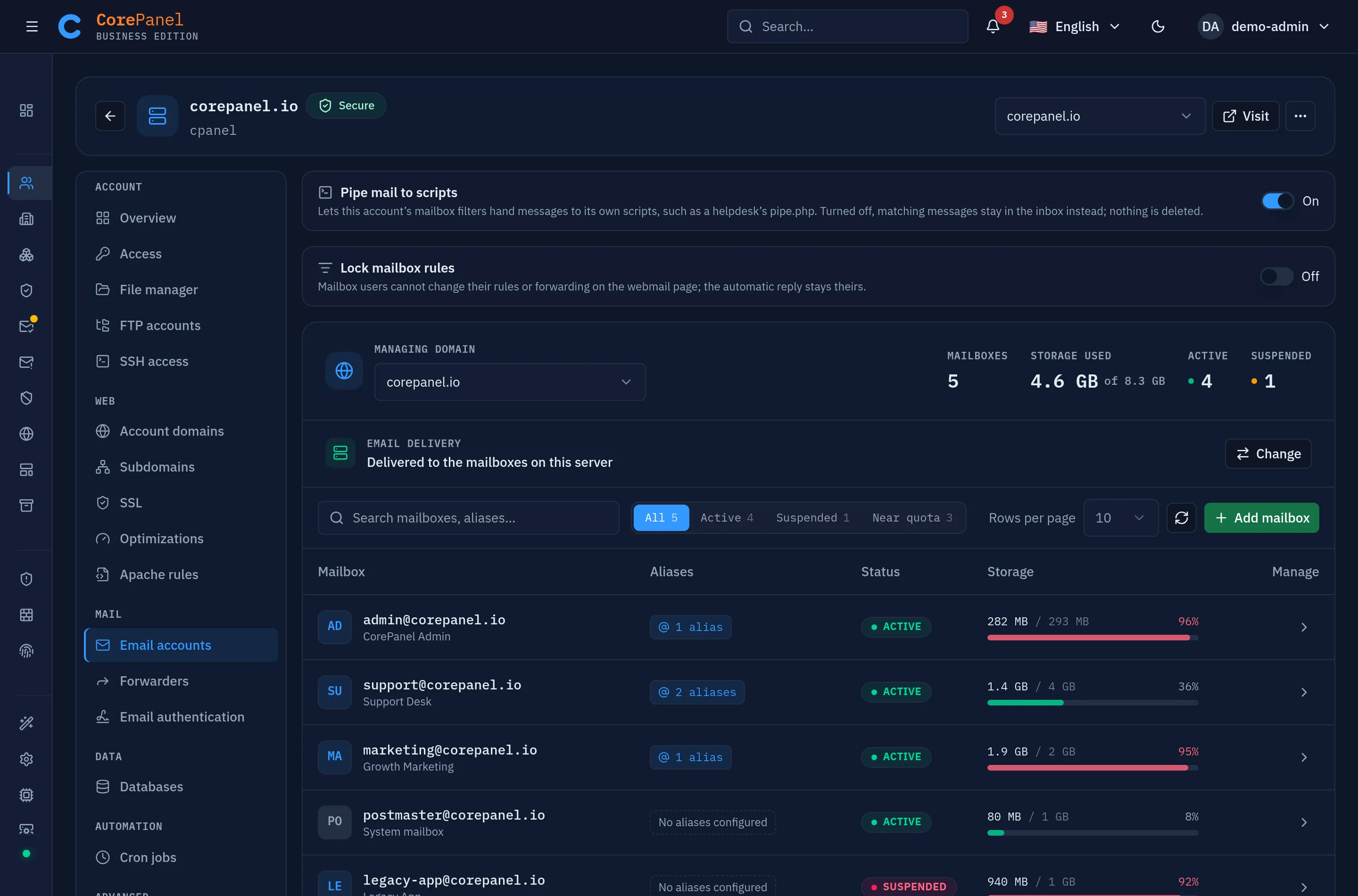Open the mail icon with orange dot
Screen dimensions: 1358x896
(x=26, y=326)
